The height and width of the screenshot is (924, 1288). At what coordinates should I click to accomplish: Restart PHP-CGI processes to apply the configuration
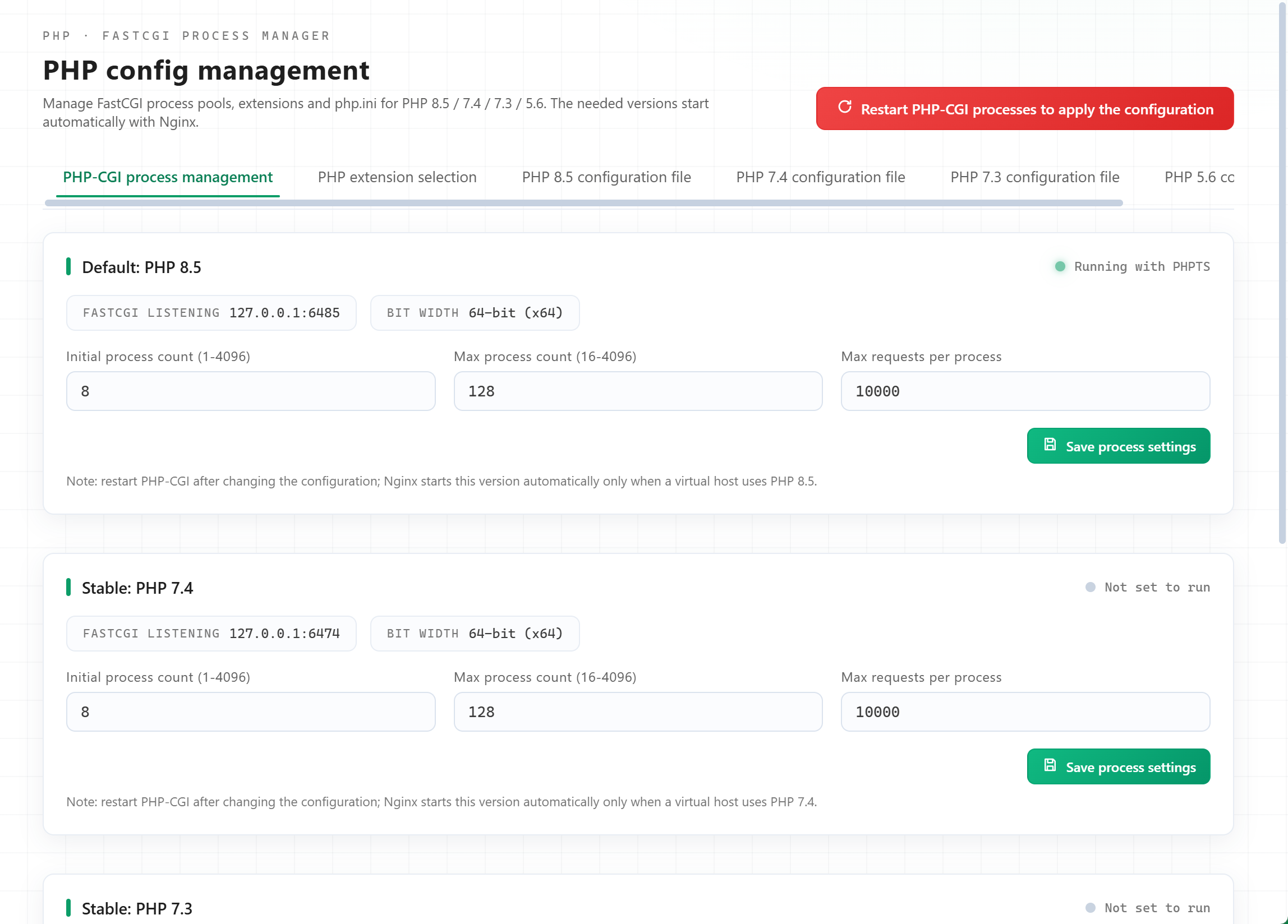coord(1024,108)
